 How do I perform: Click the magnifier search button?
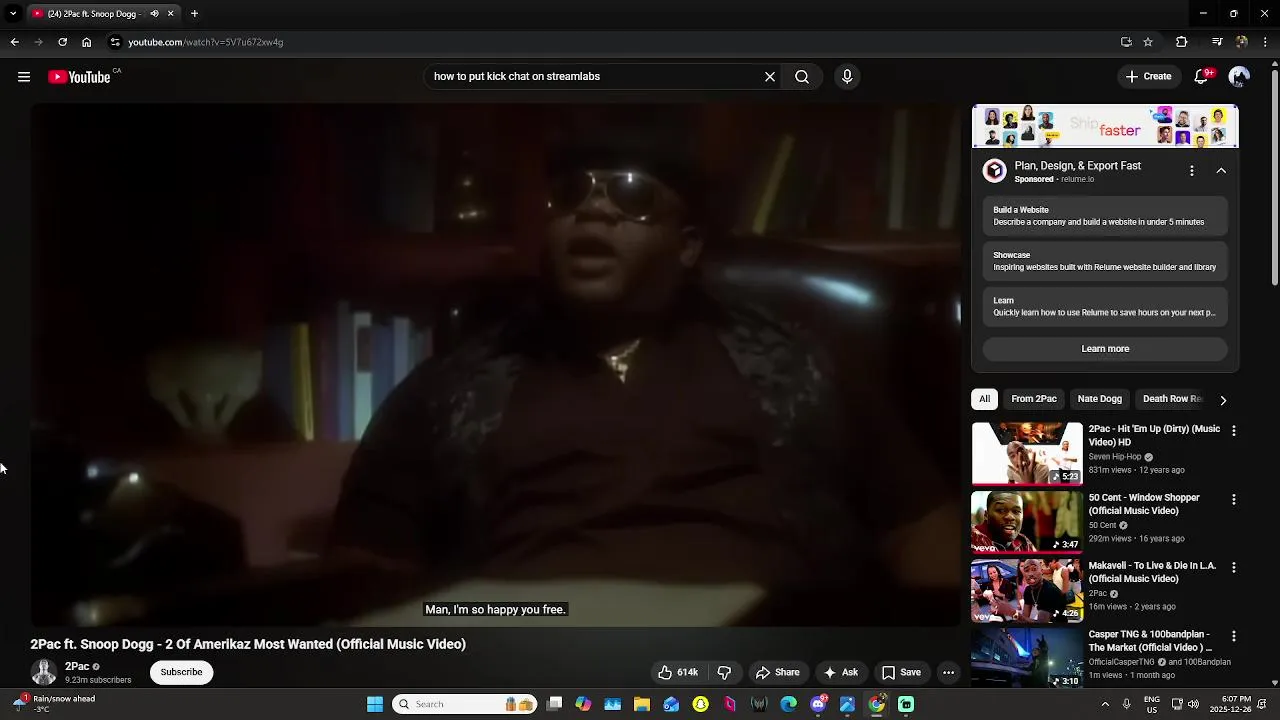802,77
